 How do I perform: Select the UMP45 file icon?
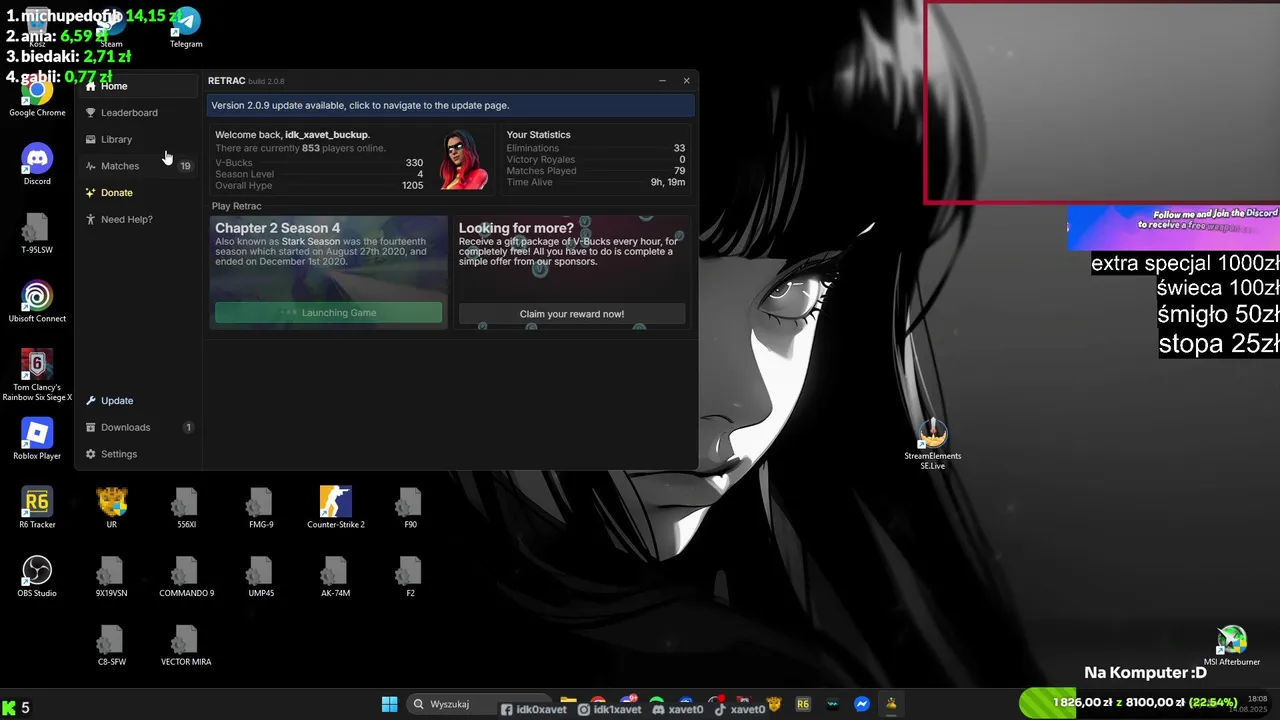(x=260, y=577)
